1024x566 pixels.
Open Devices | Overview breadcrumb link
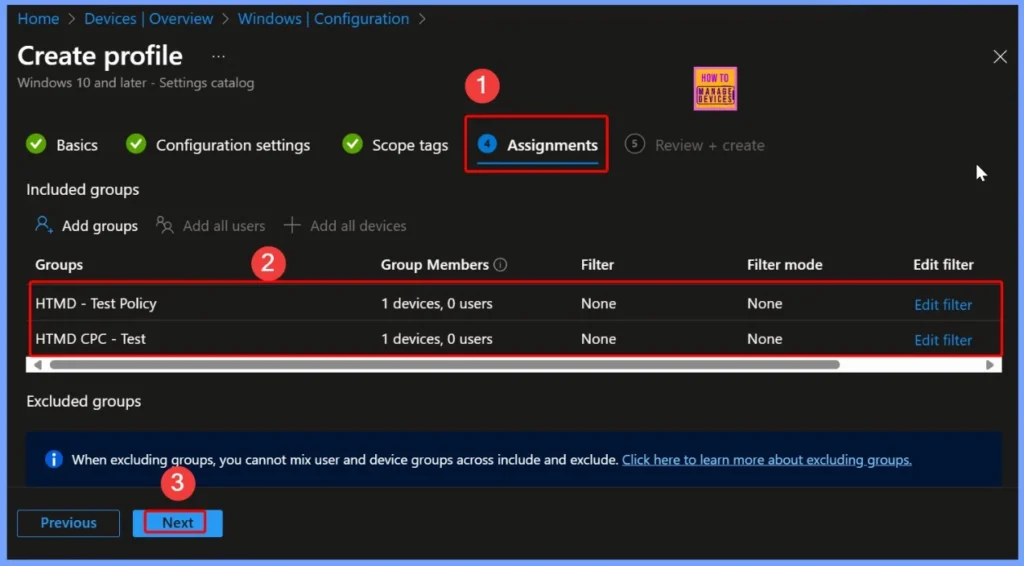(147, 19)
